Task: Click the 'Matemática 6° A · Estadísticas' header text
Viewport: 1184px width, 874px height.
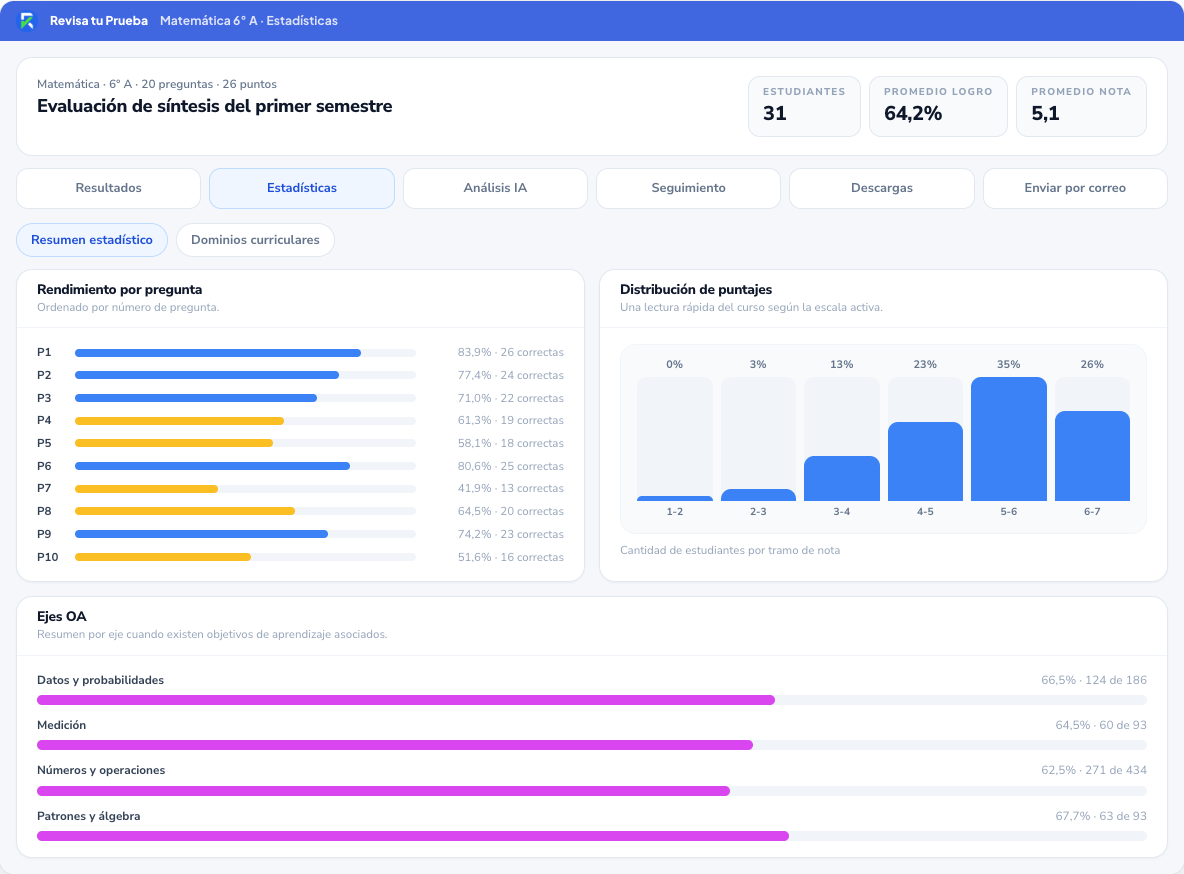Action: pyautogui.click(x=249, y=20)
